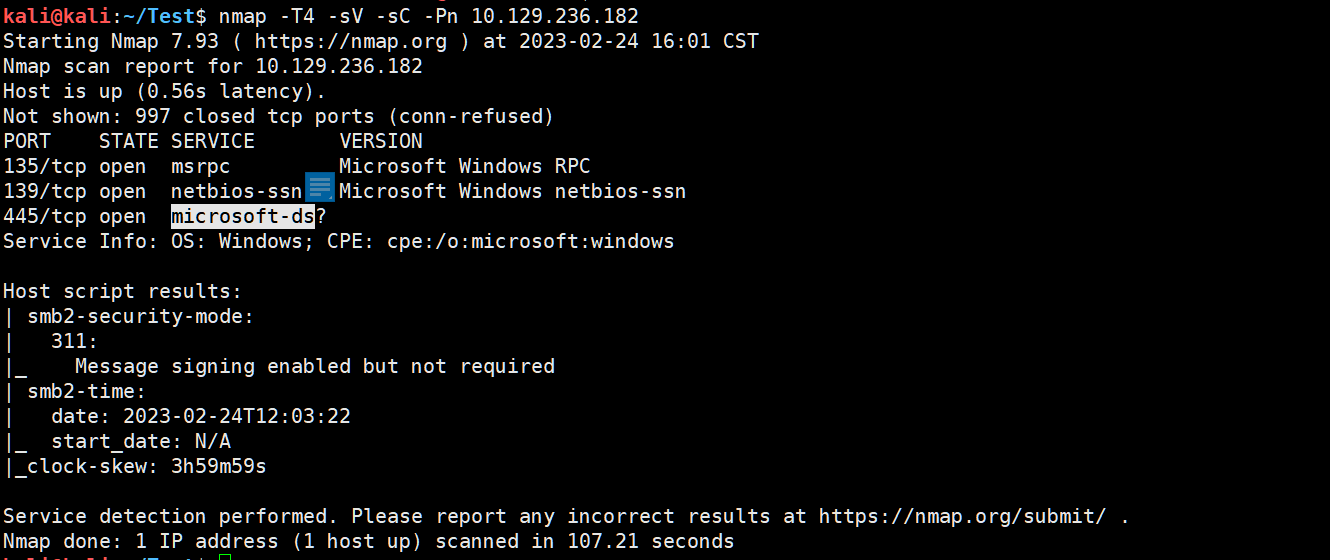Viewport: 1330px width, 560px height.
Task: Click the Message signing enabled line
Action: [x=314, y=367]
